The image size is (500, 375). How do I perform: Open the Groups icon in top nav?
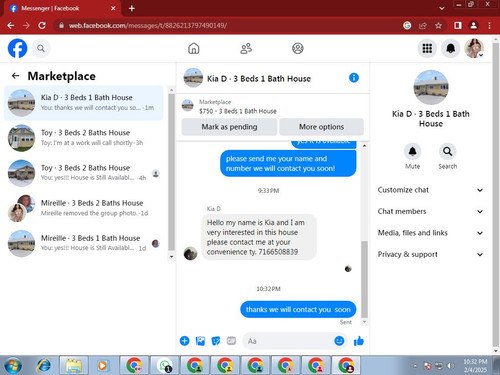[298, 49]
